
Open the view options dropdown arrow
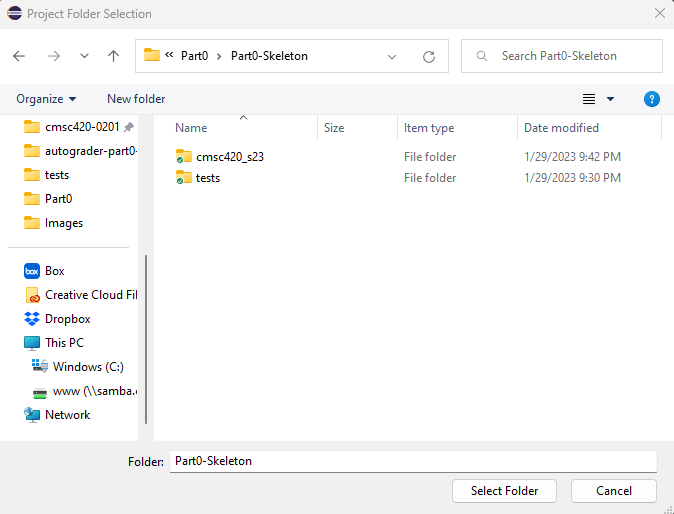[610, 99]
